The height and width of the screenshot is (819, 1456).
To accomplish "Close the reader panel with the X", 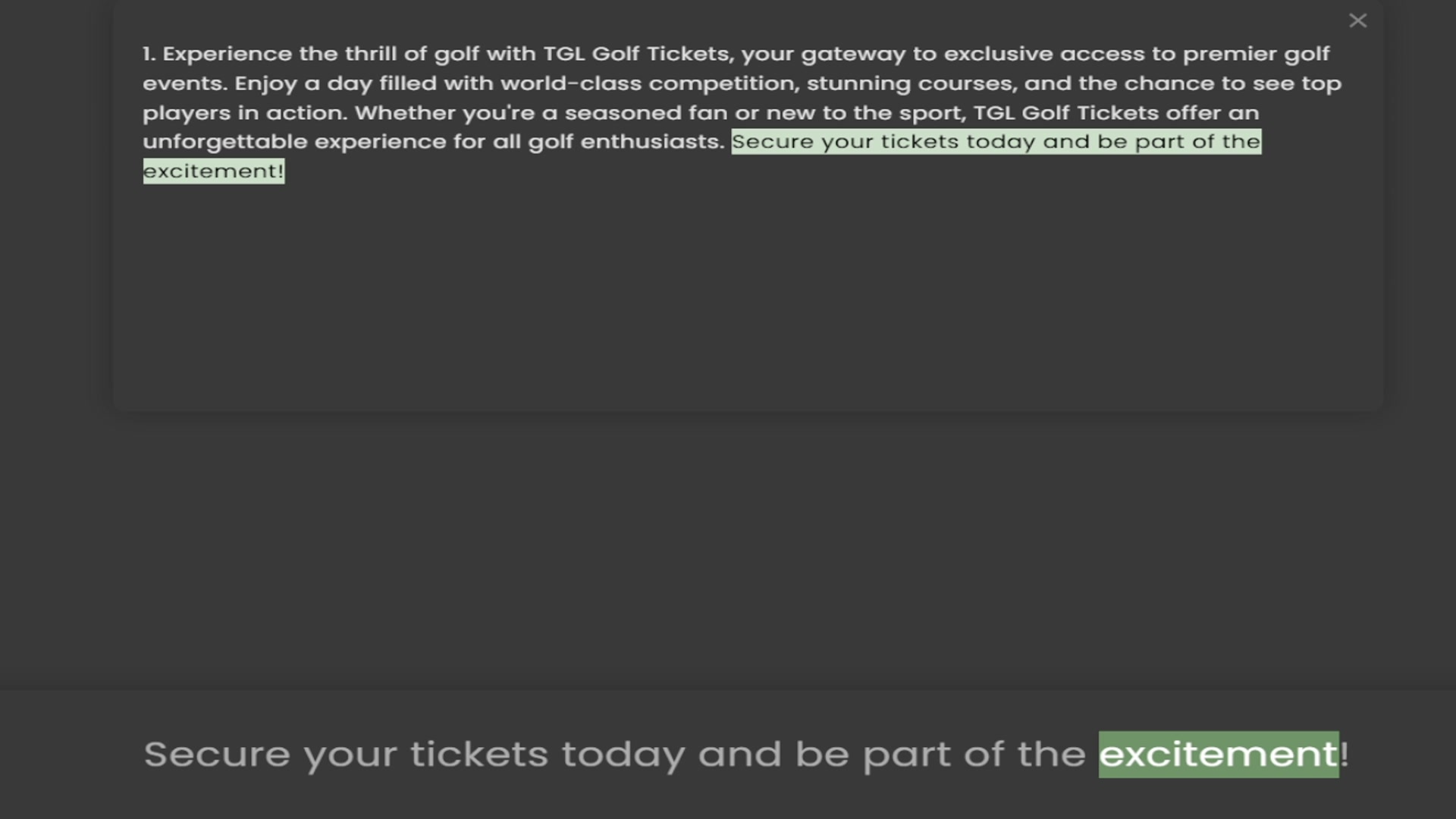I will (1357, 20).
